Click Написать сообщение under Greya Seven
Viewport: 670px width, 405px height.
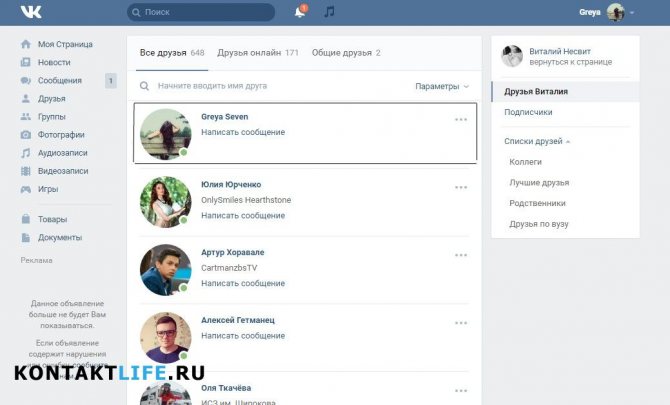point(243,132)
